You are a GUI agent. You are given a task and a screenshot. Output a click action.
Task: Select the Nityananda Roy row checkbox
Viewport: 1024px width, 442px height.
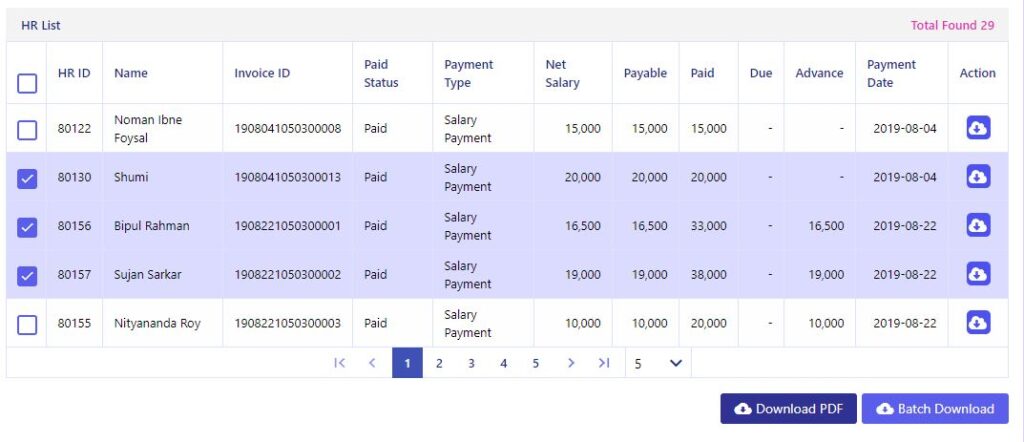pyautogui.click(x=27, y=324)
